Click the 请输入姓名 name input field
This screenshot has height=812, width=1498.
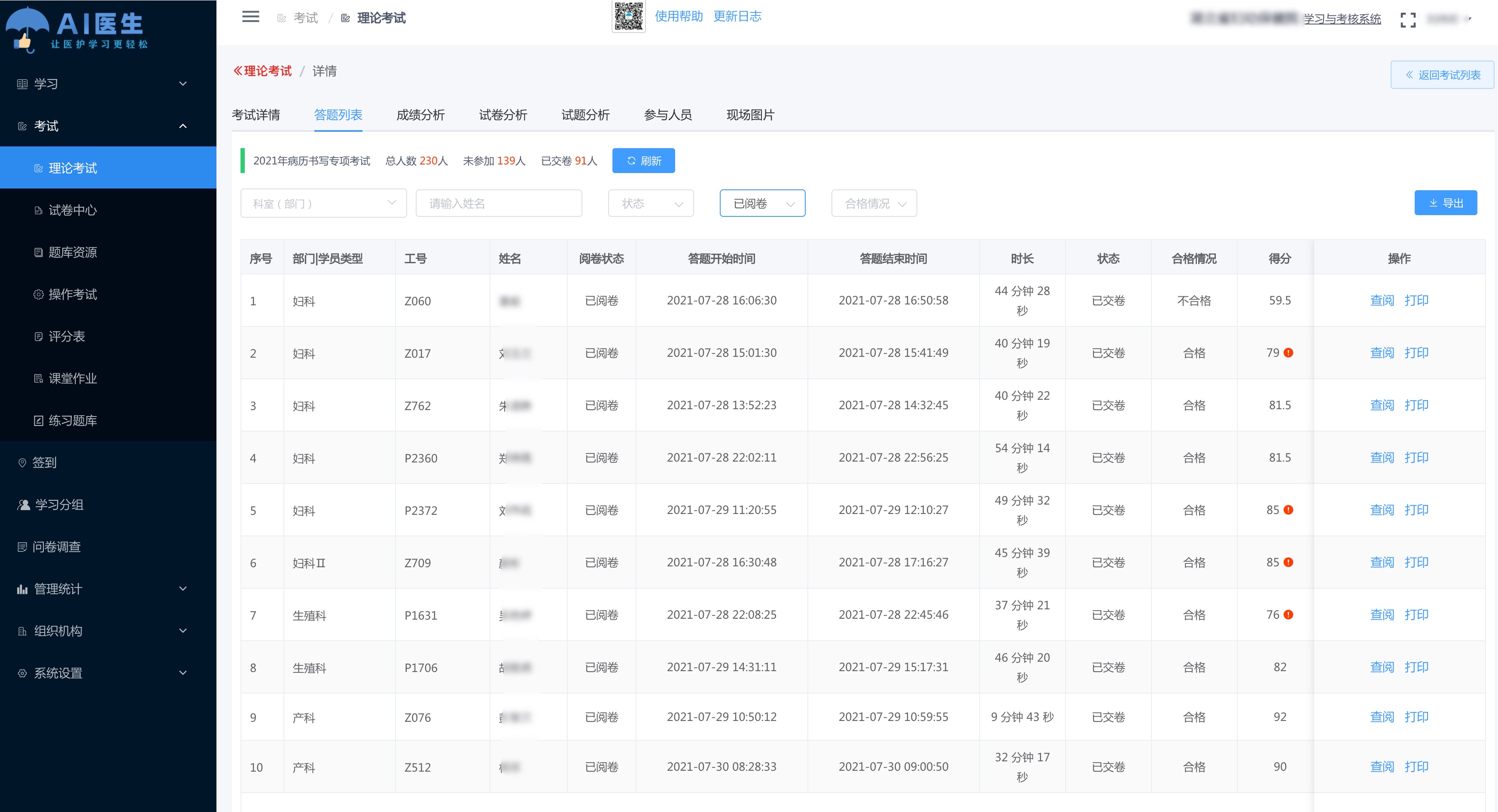tap(499, 204)
